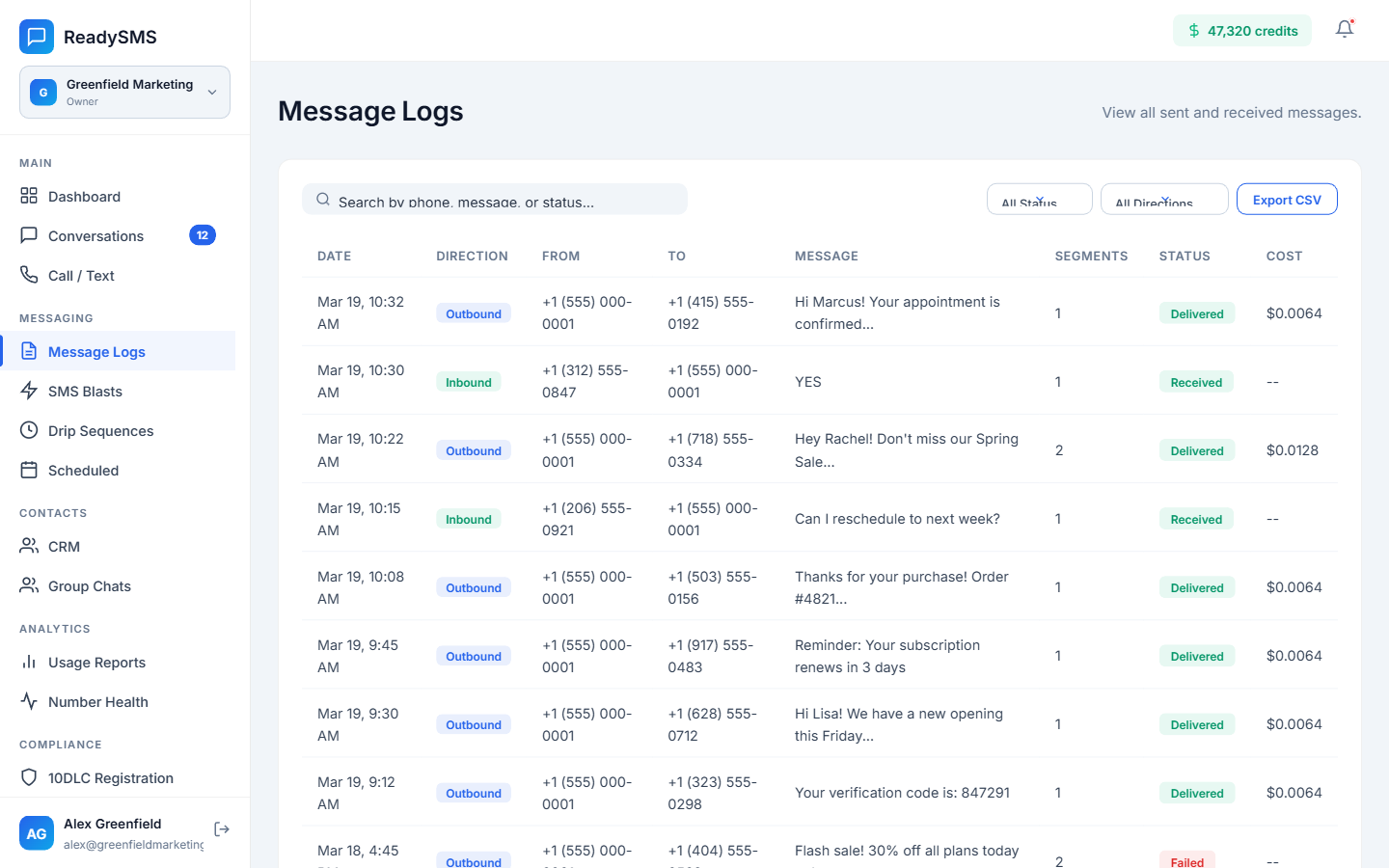Click the Status column header
The width and height of the screenshot is (1389, 868).
tap(1185, 256)
